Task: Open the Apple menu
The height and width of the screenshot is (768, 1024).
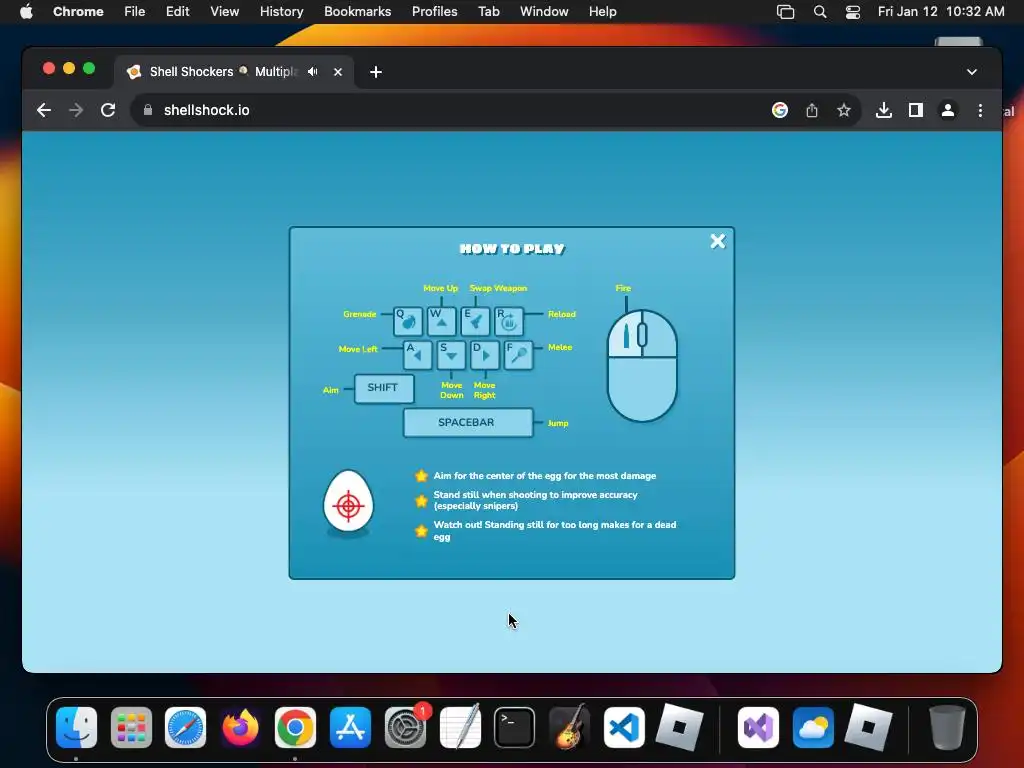Action: pos(26,12)
